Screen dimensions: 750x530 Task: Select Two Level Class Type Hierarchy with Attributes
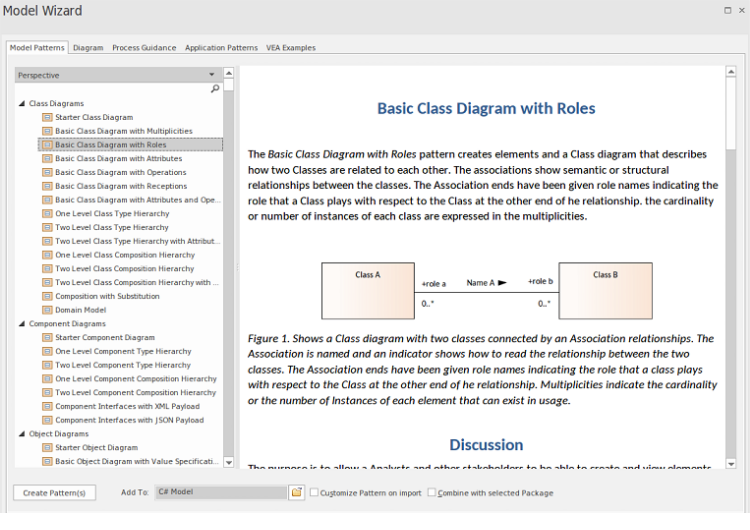pyautogui.click(x=137, y=241)
